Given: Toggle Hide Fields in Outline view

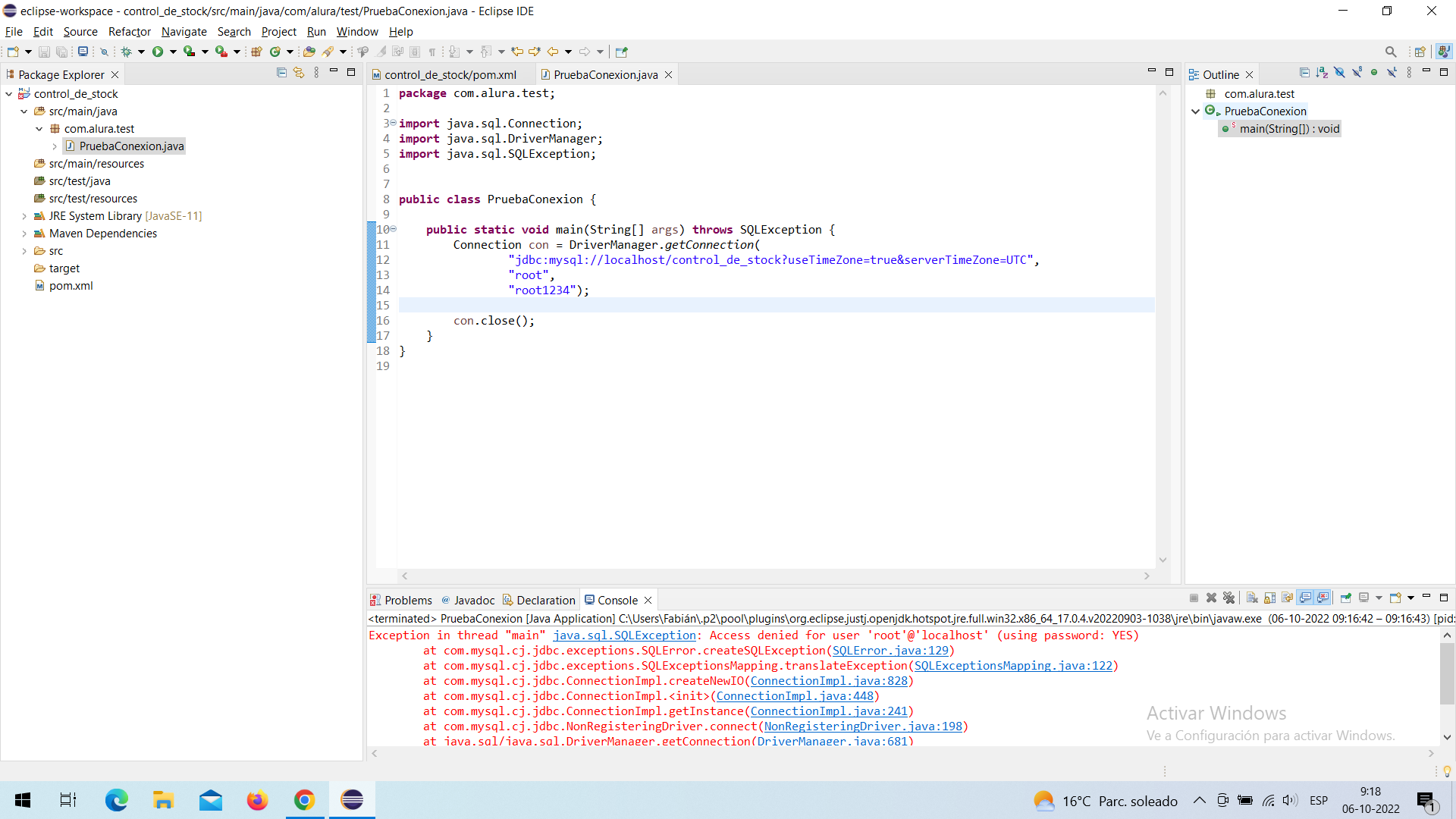Looking at the screenshot, I should pos(1339,73).
